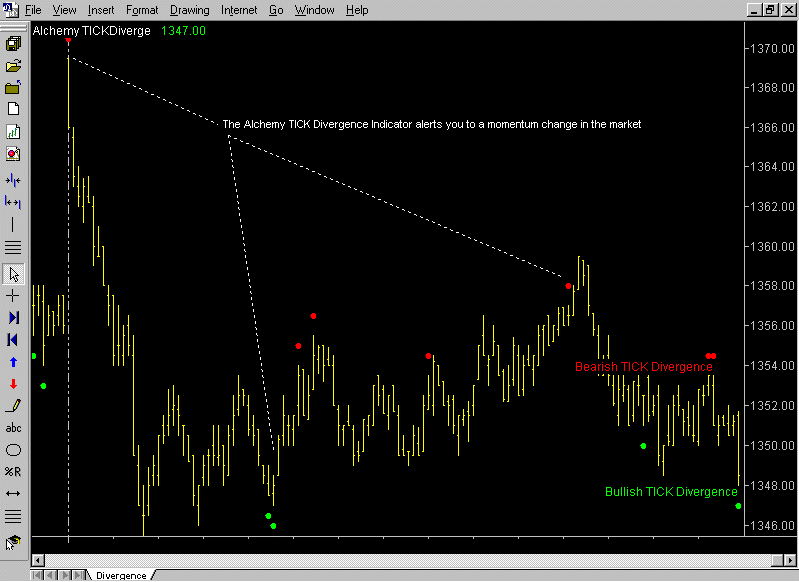Select the abc text tool
The height and width of the screenshot is (582, 799).
click(13, 428)
